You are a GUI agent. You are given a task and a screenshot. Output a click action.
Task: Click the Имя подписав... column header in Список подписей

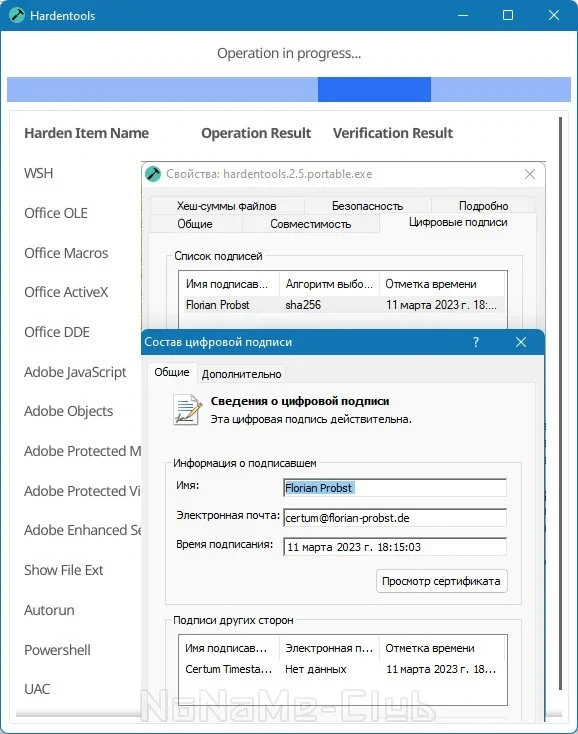(x=229, y=284)
